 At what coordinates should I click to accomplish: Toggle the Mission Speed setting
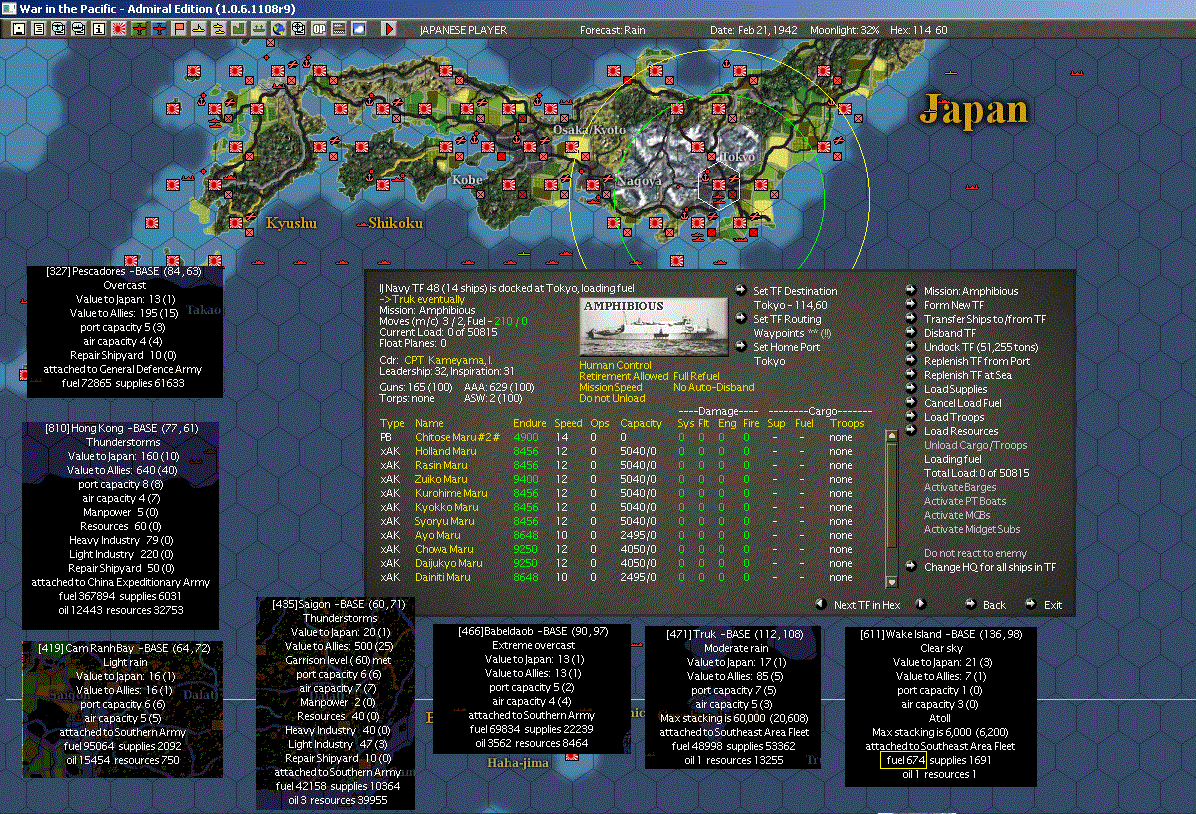(610, 388)
